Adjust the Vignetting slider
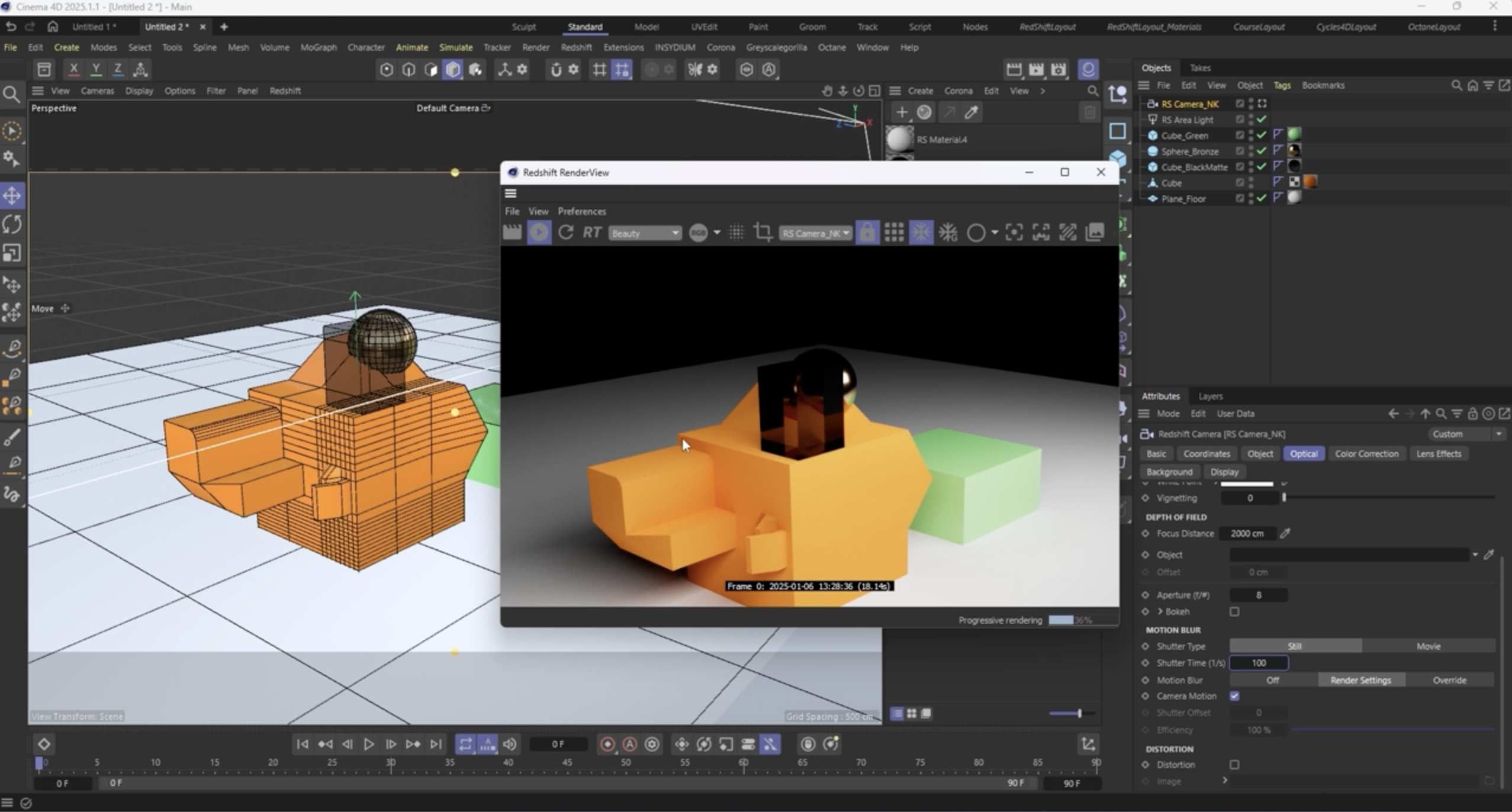The height and width of the screenshot is (812, 1512). pos(1284,498)
